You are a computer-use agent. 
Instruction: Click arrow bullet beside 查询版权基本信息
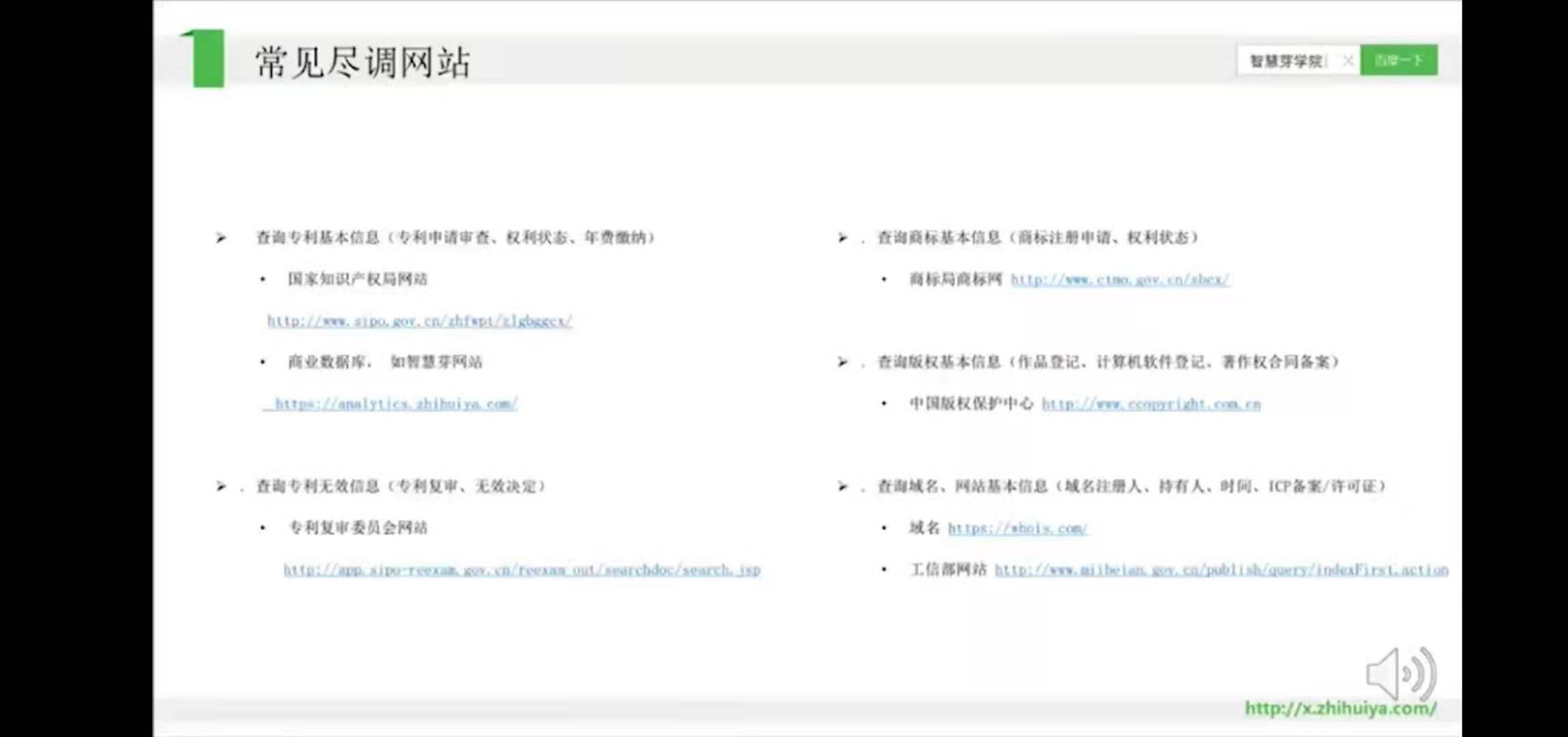point(842,362)
